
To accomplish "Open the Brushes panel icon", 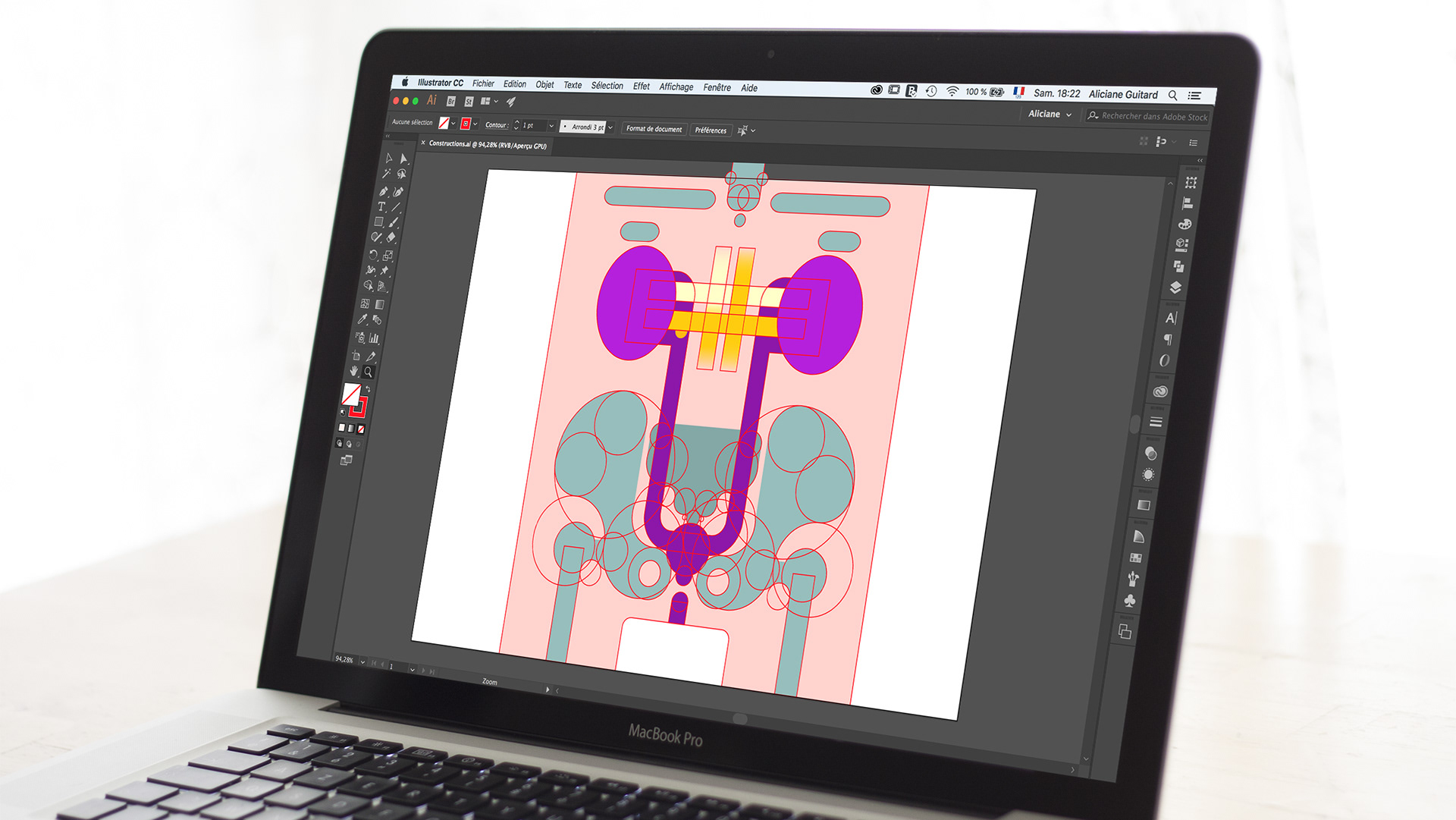I will 1133,580.
